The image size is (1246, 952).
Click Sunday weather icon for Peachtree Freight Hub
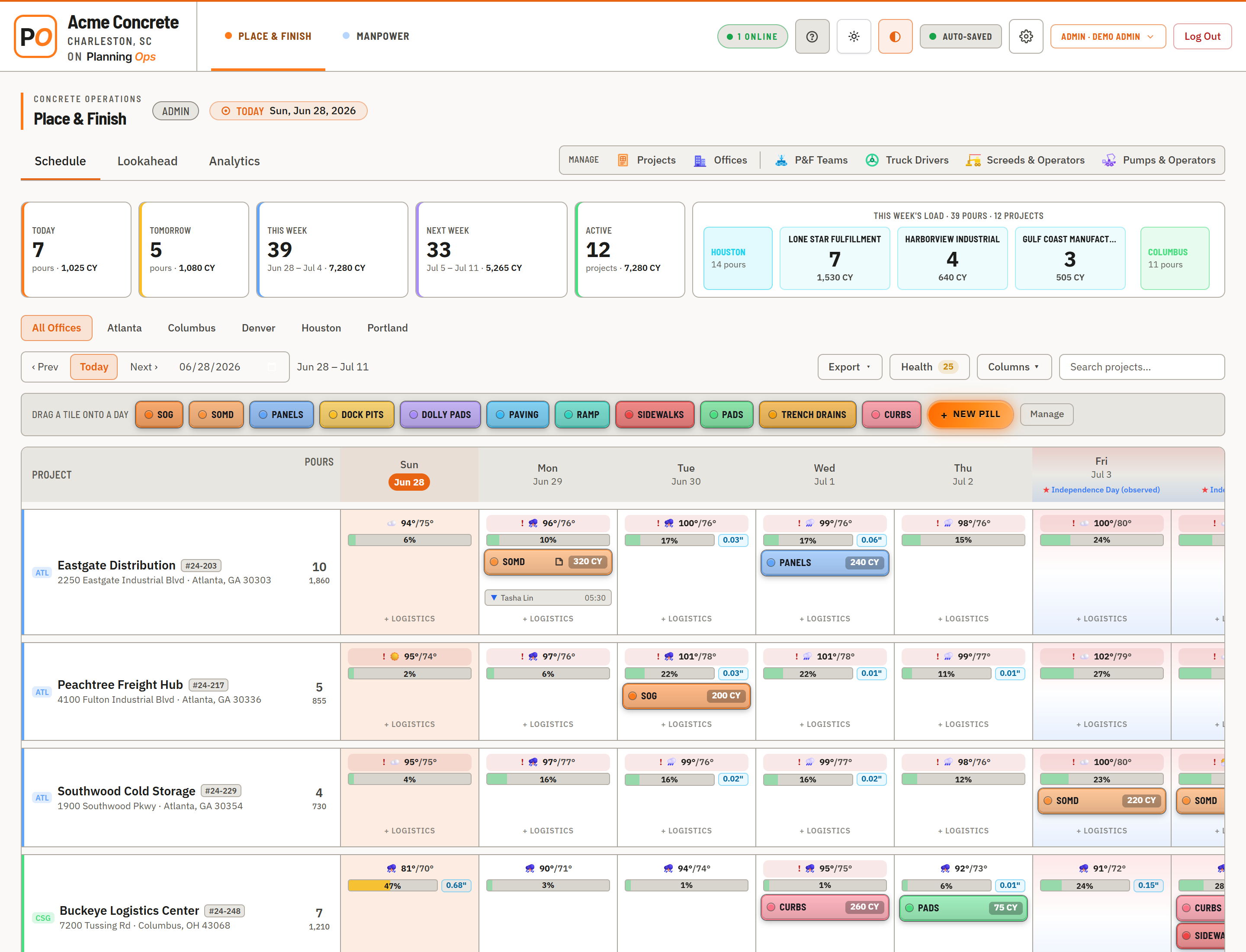(x=395, y=656)
